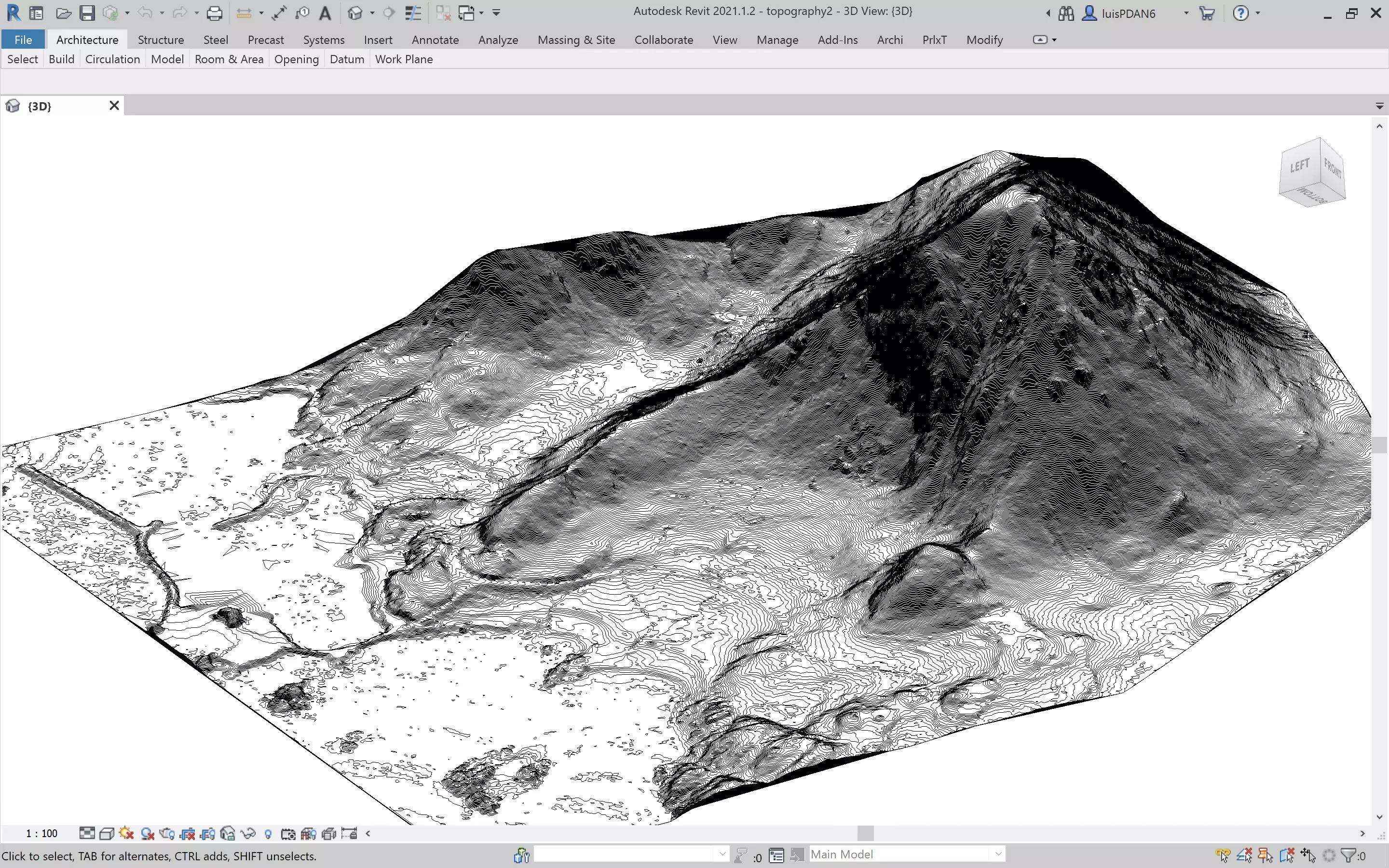
Task: Toggle Sun Path off/on icon
Action: pyautogui.click(x=127, y=834)
